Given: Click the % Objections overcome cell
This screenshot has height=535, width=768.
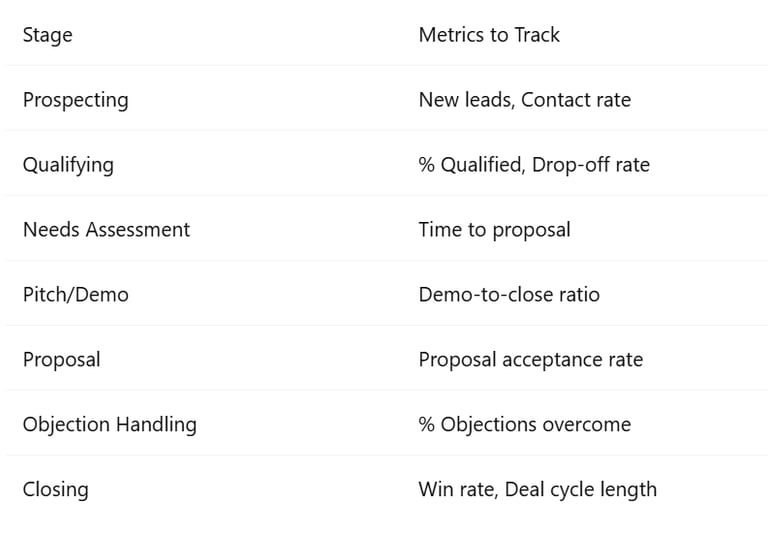Looking at the screenshot, I should [525, 425].
